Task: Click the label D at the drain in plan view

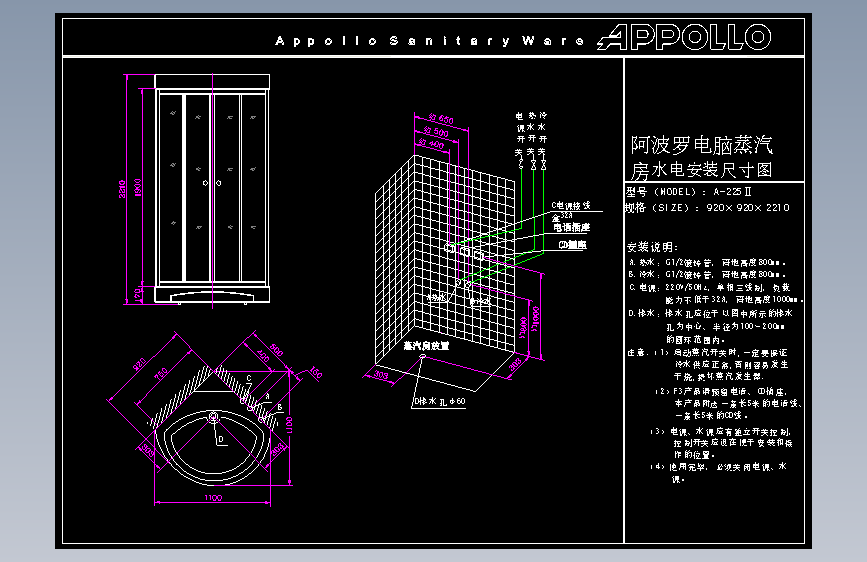Action: coord(221,439)
